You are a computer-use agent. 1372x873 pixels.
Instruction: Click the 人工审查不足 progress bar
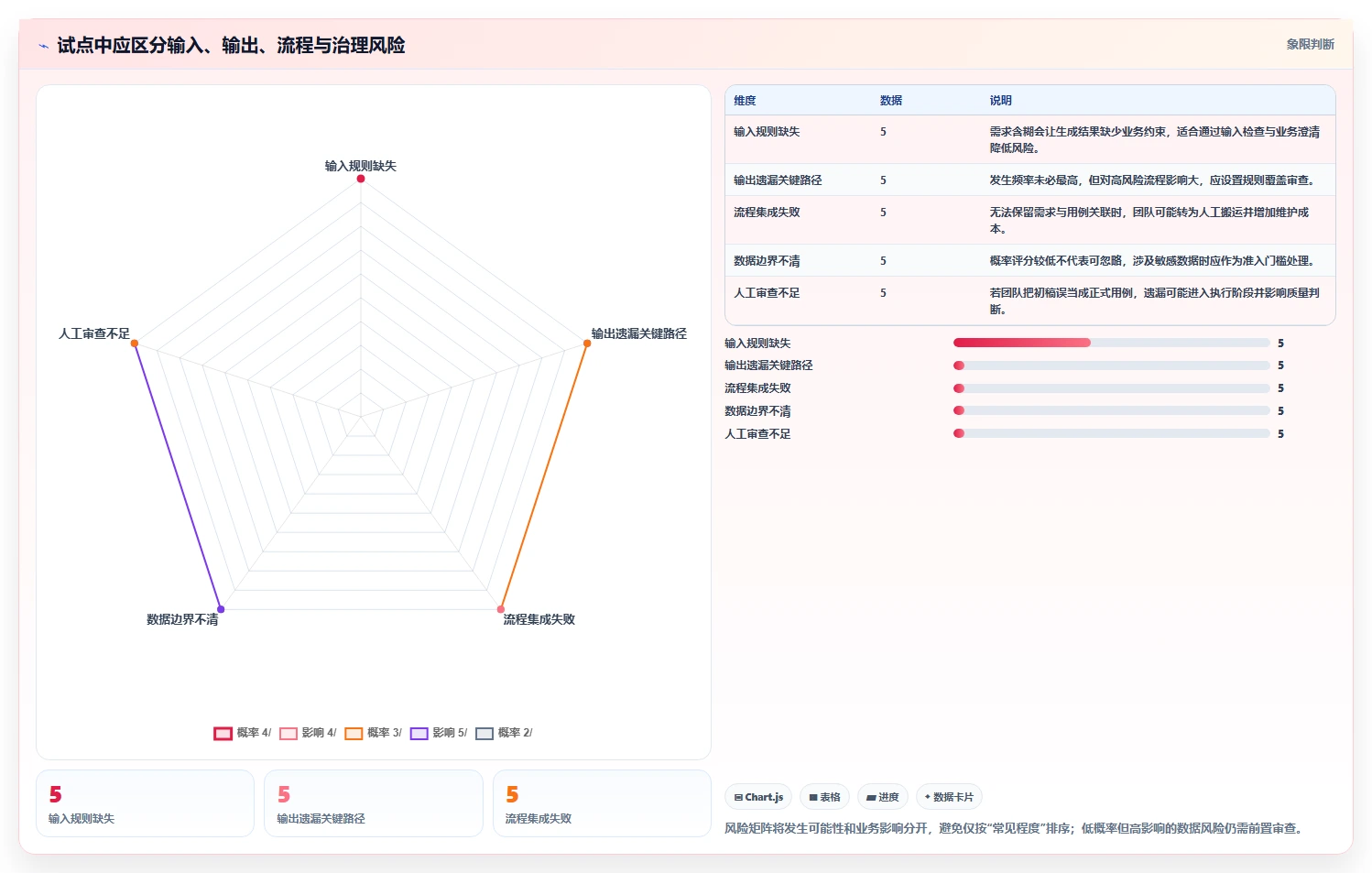1112,433
